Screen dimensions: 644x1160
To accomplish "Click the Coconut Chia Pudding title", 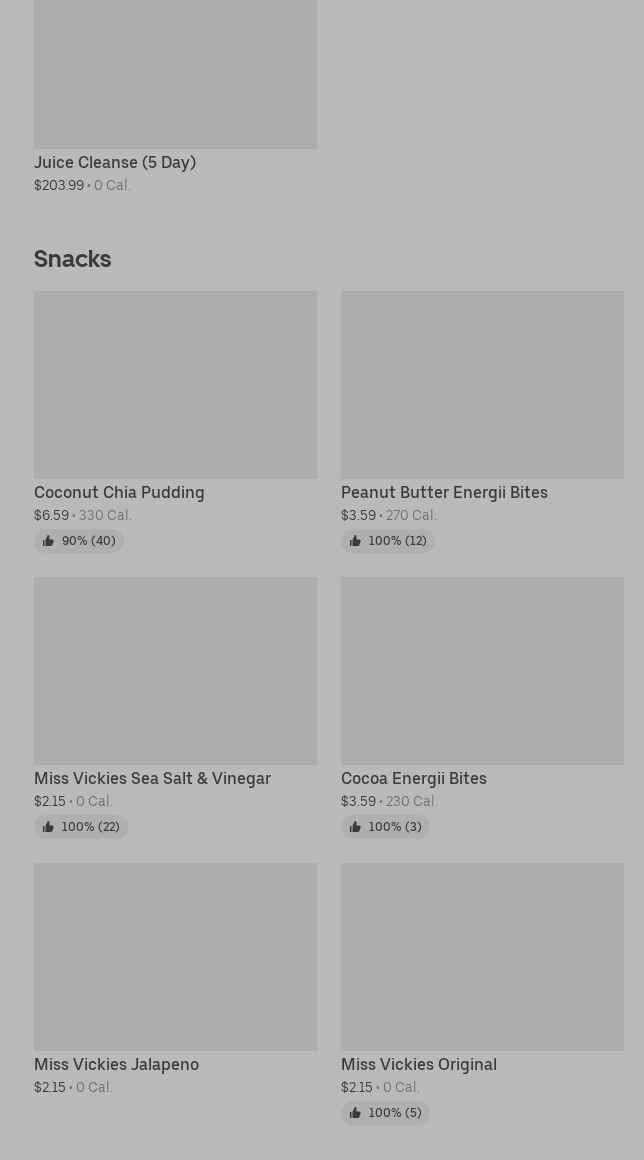I will [119, 492].
